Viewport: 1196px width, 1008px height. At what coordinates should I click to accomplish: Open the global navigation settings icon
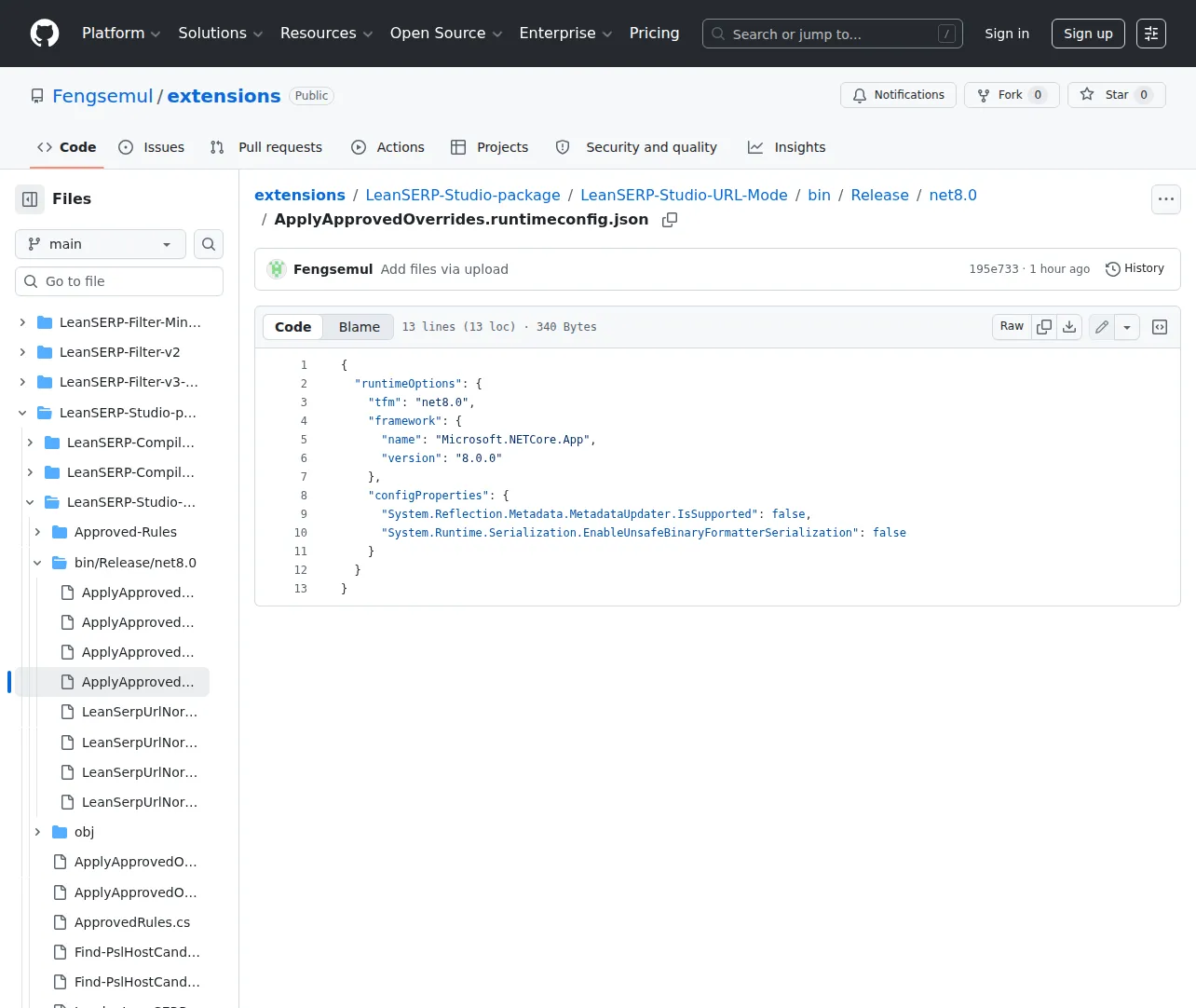(x=1151, y=34)
